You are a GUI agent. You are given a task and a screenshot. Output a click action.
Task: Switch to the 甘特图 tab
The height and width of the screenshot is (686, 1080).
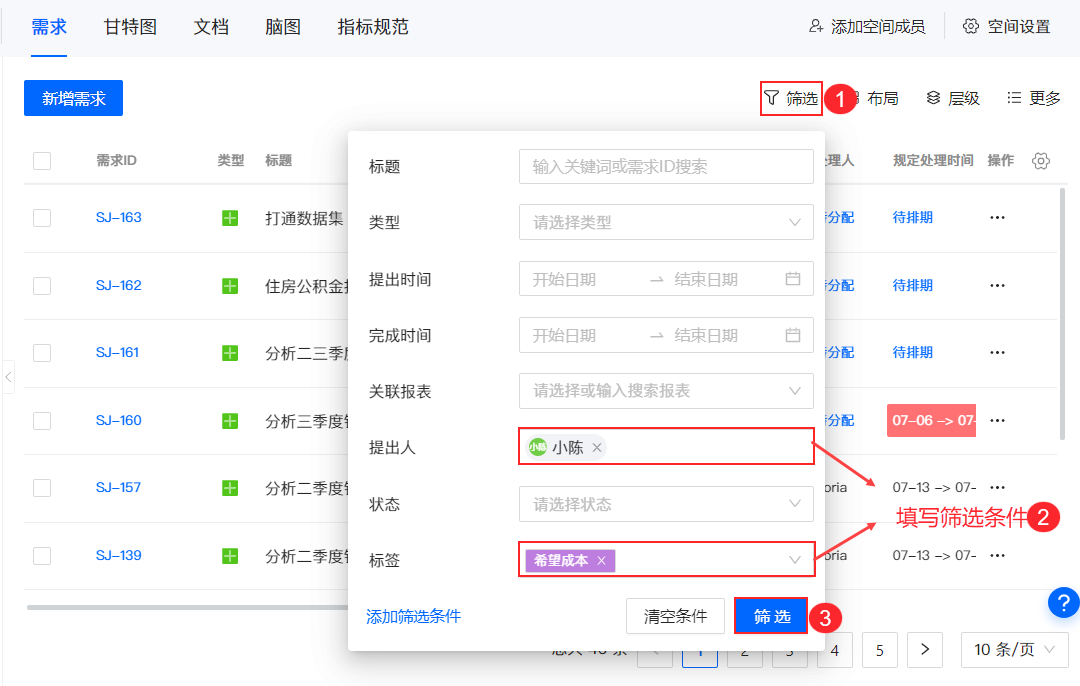coord(130,27)
